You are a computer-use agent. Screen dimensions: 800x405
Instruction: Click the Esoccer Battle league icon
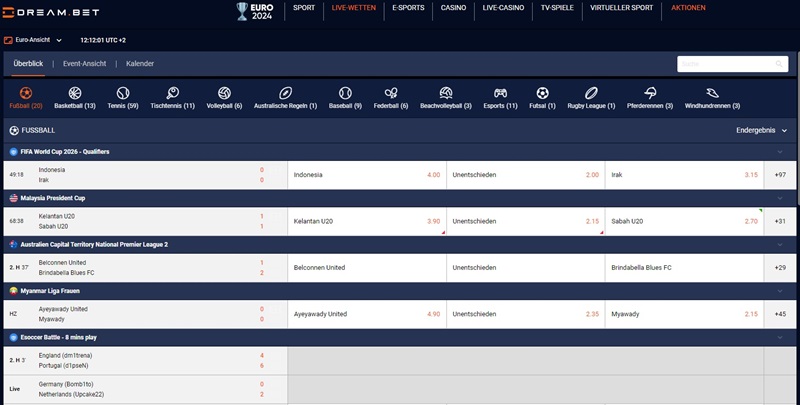tap(14, 338)
